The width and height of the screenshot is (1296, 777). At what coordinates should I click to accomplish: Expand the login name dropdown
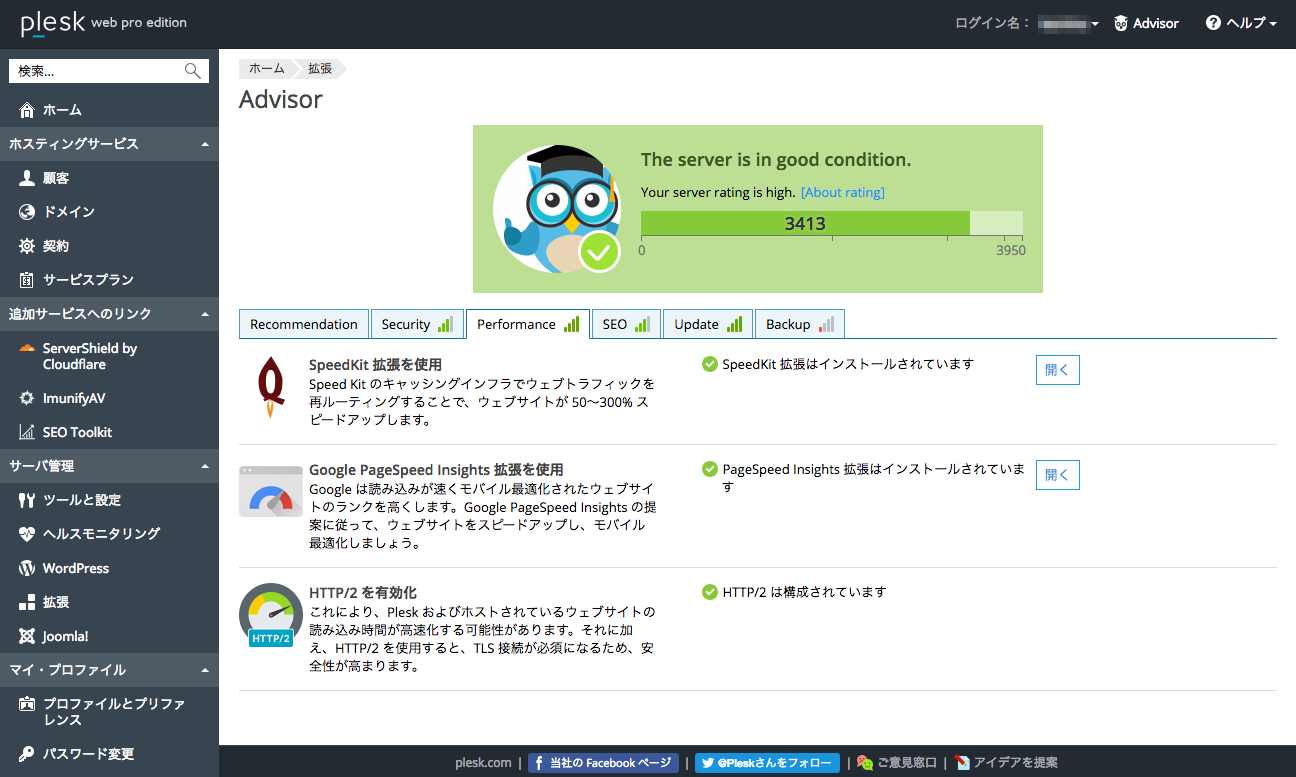1068,23
